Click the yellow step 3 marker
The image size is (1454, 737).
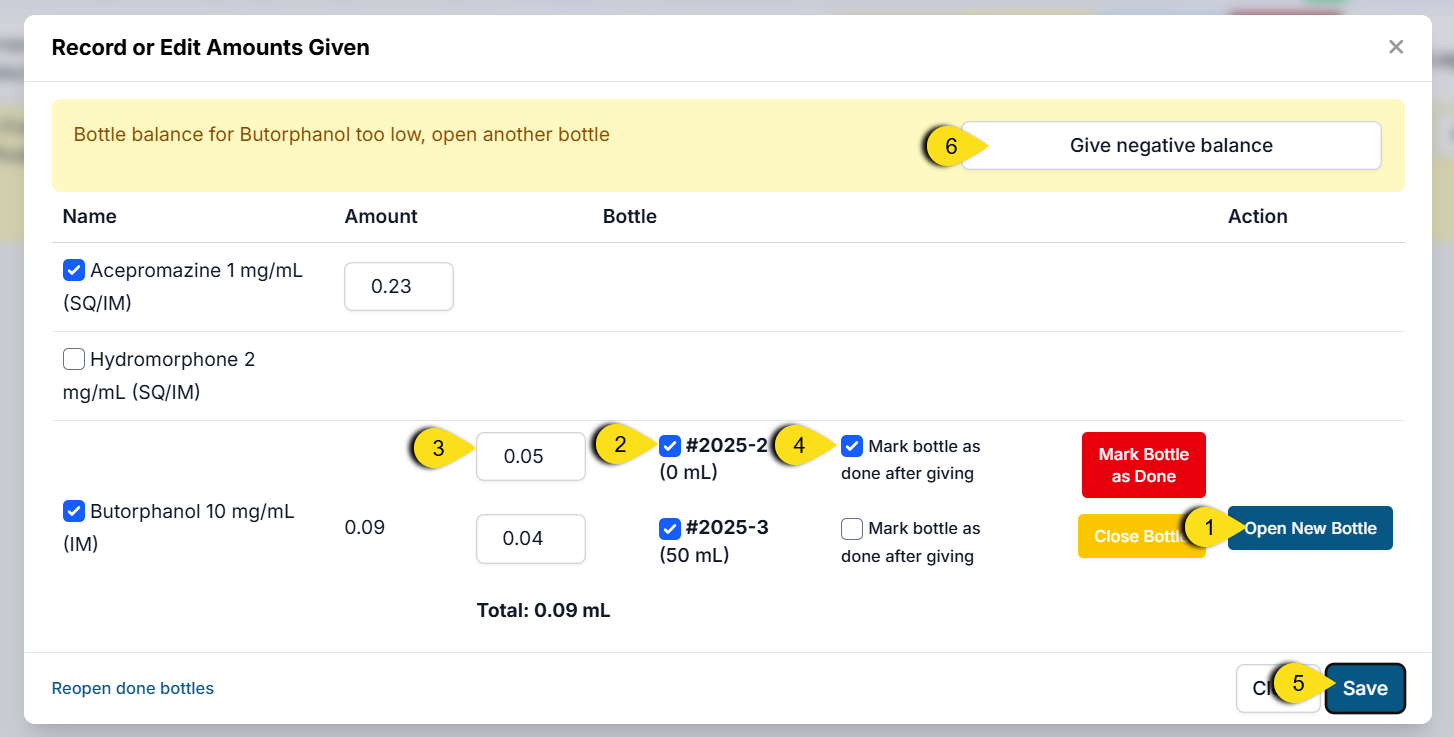pos(437,450)
